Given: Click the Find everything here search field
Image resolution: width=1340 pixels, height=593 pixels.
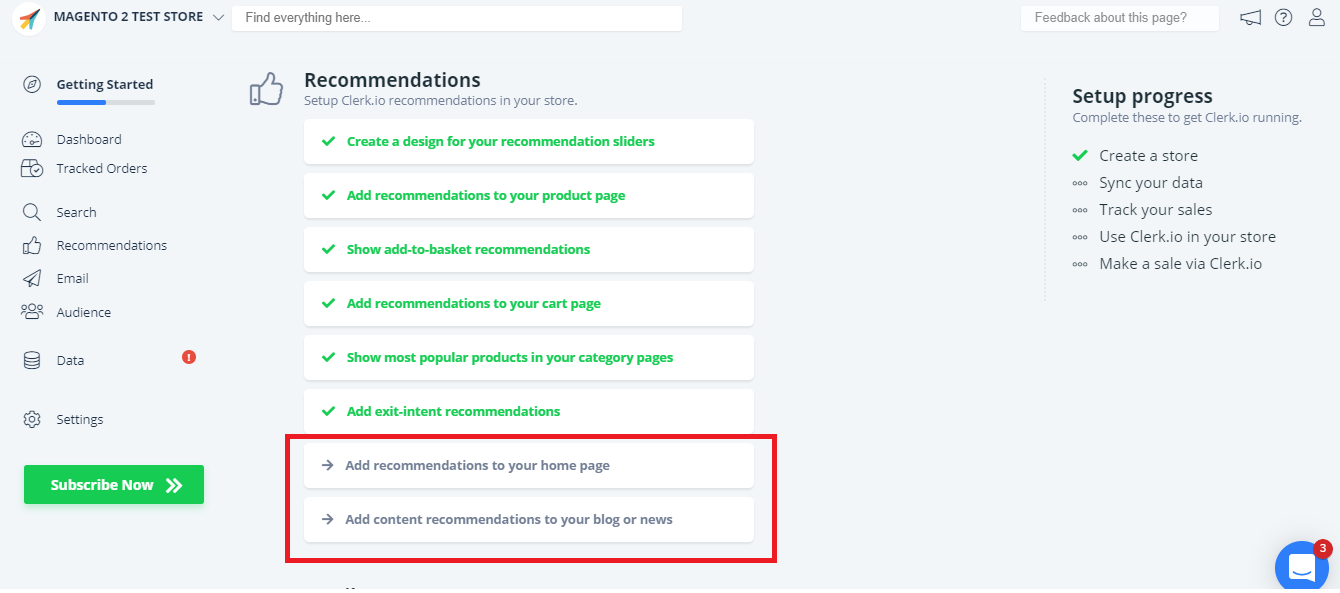Looking at the screenshot, I should [456, 18].
